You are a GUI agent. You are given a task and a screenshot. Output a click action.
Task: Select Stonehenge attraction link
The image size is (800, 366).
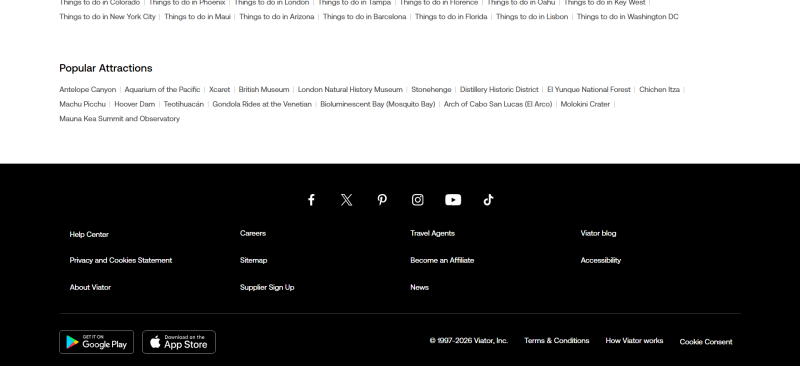click(x=431, y=89)
